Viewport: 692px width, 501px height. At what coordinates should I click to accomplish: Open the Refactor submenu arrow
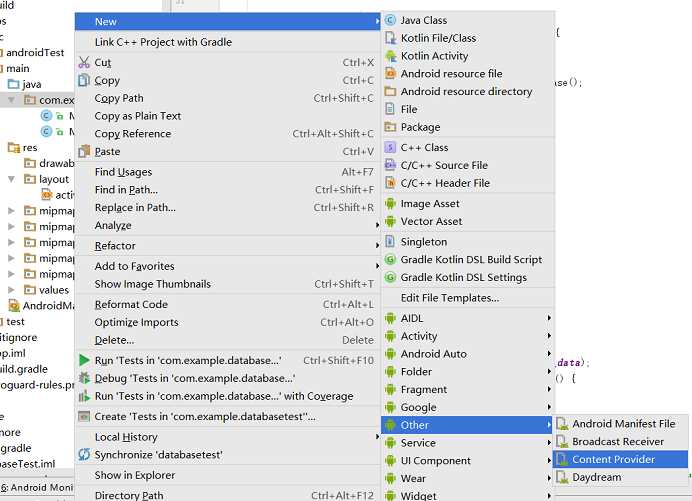(377, 246)
